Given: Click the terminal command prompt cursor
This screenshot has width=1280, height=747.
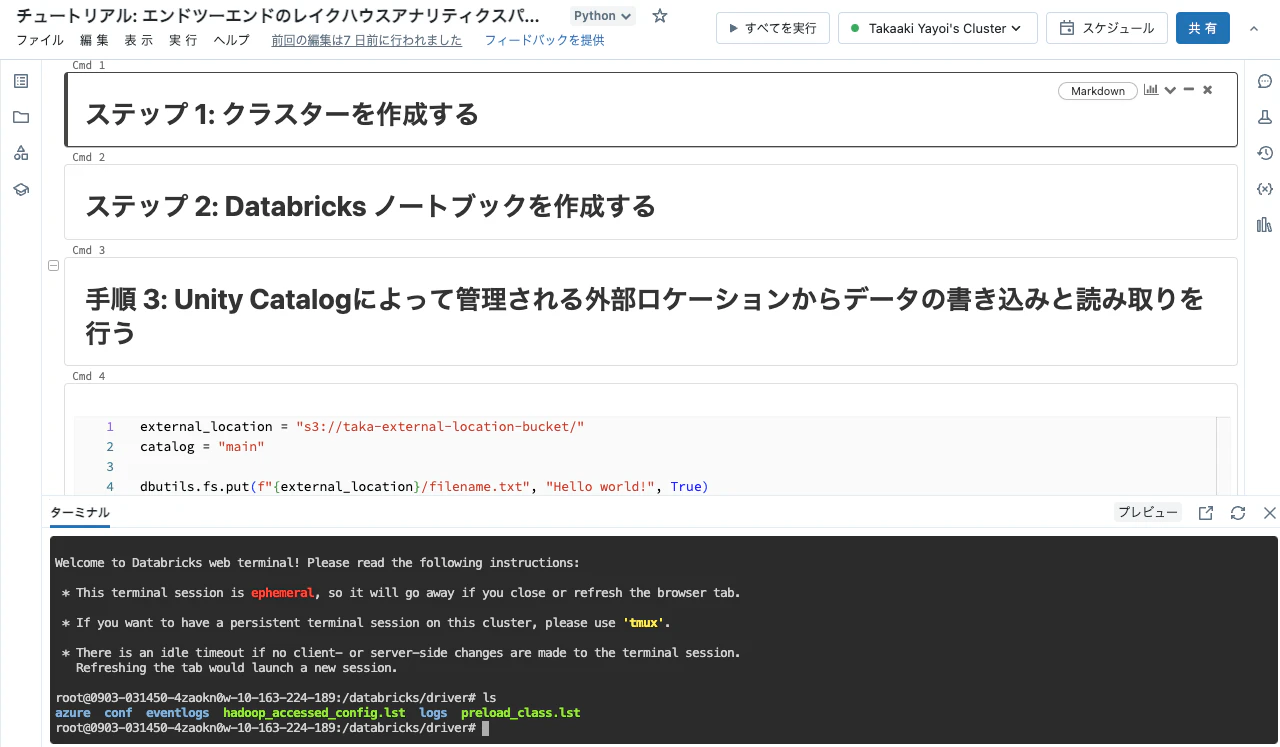Looking at the screenshot, I should pos(486,728).
